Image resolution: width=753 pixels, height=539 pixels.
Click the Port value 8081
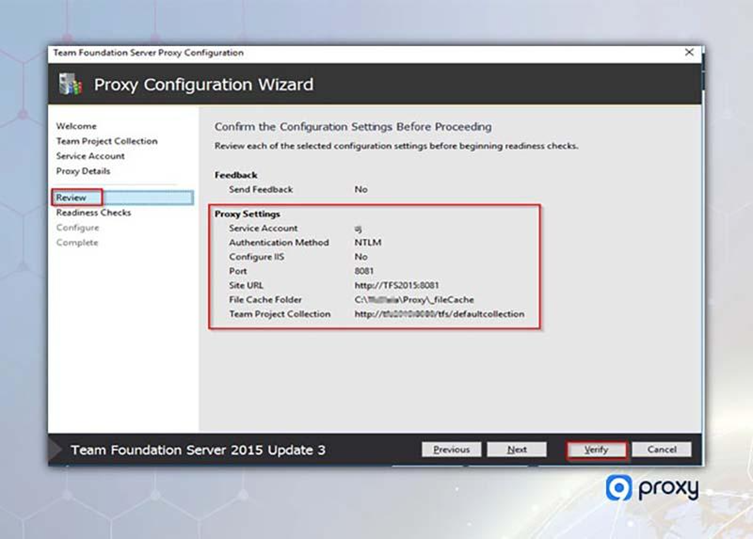366,271
